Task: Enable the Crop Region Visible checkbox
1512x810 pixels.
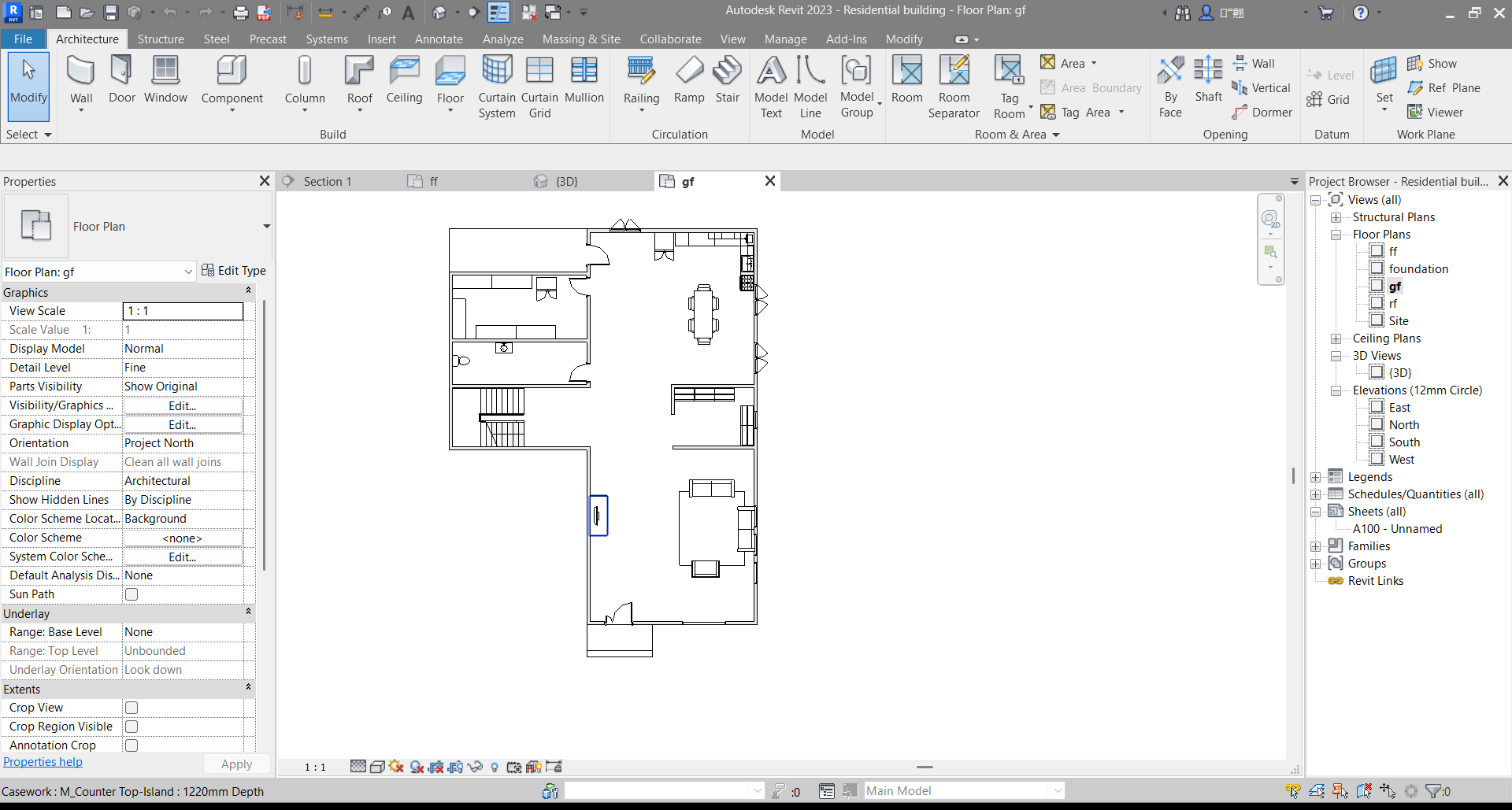Action: coord(132,727)
